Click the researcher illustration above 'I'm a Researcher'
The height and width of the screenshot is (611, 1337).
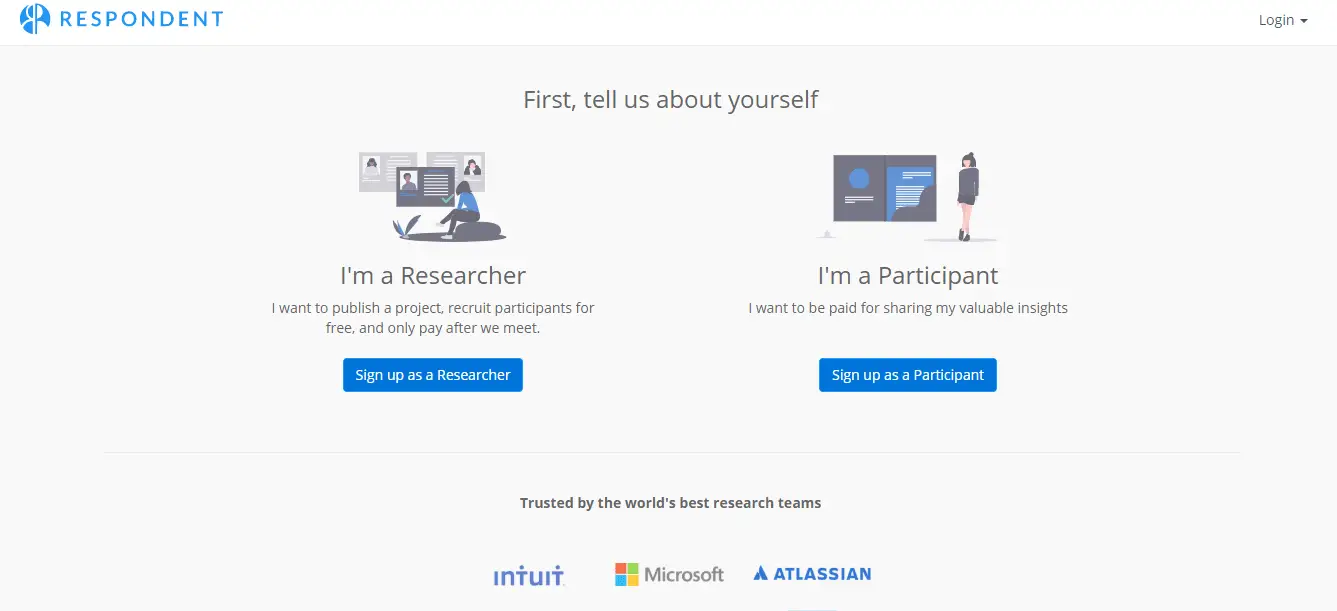pyautogui.click(x=432, y=196)
